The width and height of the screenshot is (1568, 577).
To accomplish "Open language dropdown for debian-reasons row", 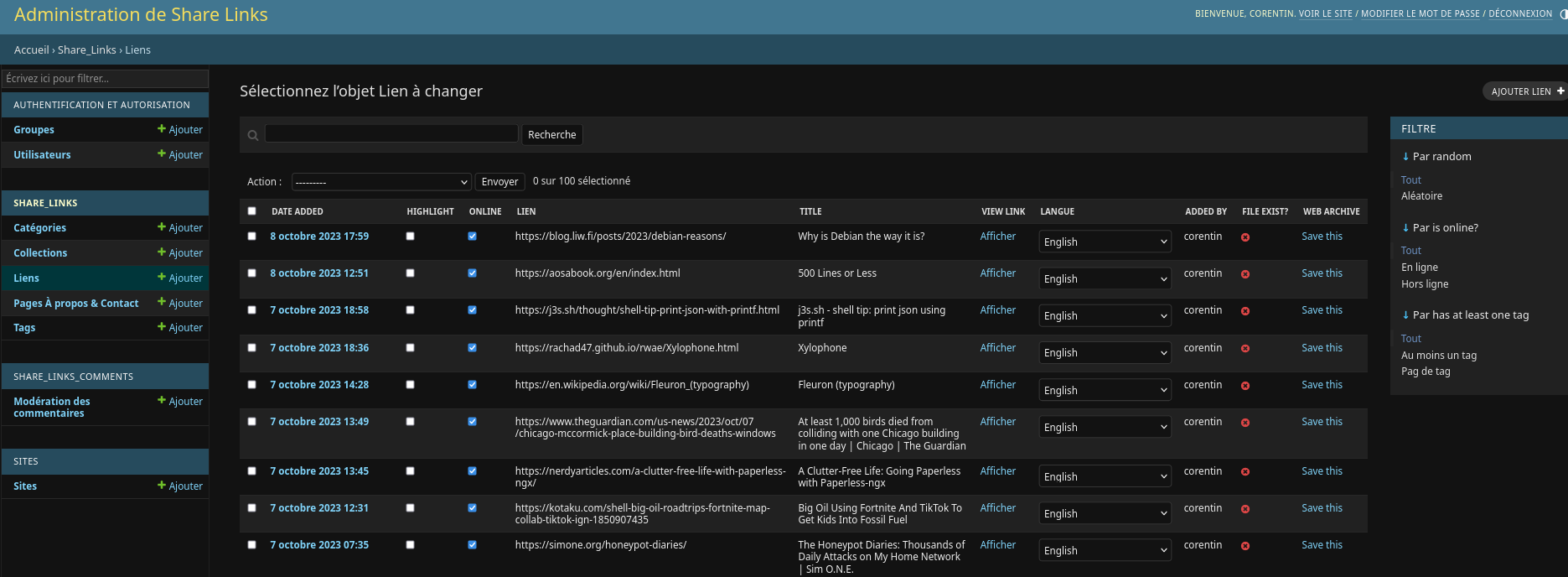I will (1105, 242).
